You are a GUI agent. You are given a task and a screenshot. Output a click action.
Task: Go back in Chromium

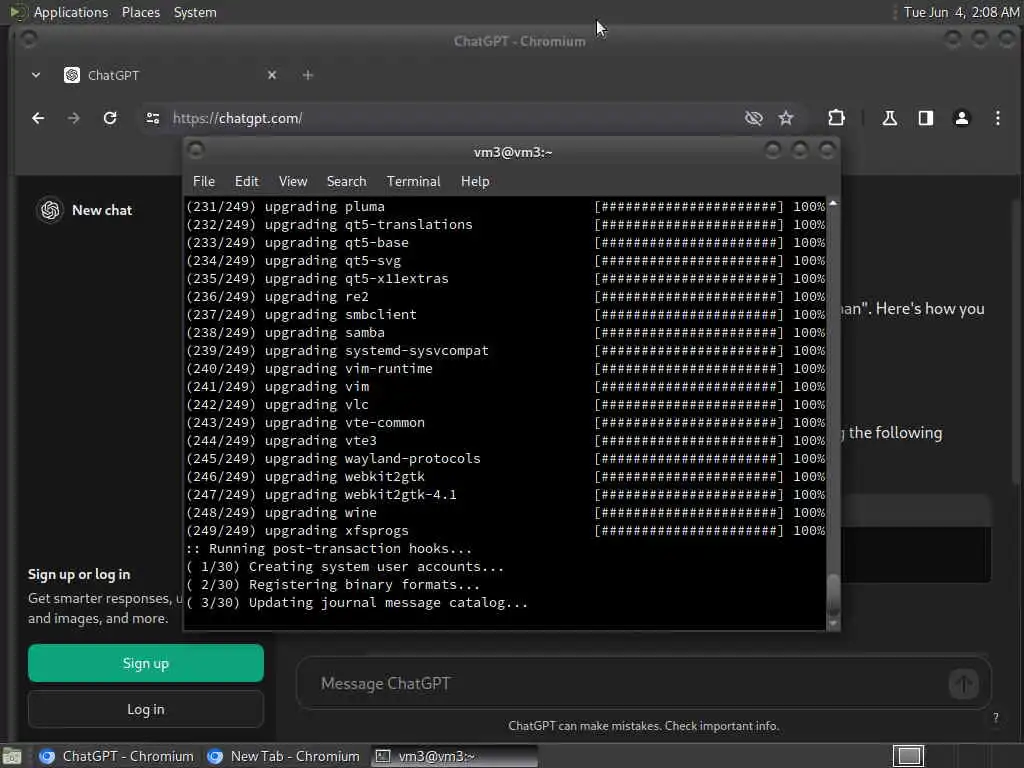38,118
